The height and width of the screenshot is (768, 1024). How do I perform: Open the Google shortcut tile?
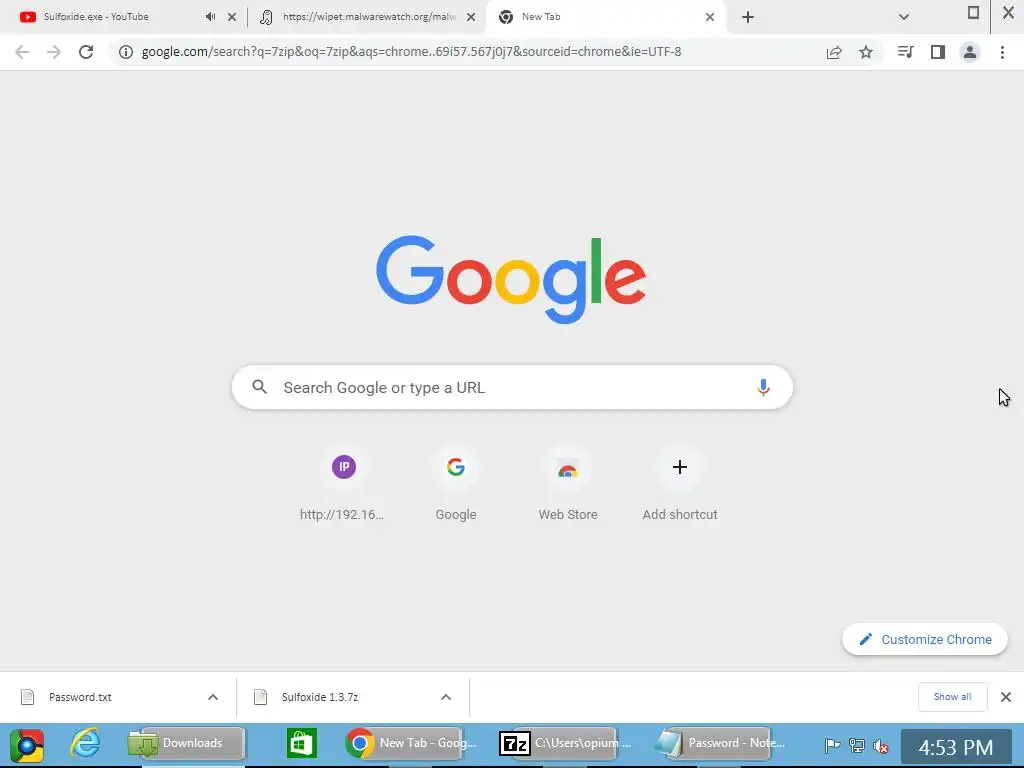coord(456,485)
